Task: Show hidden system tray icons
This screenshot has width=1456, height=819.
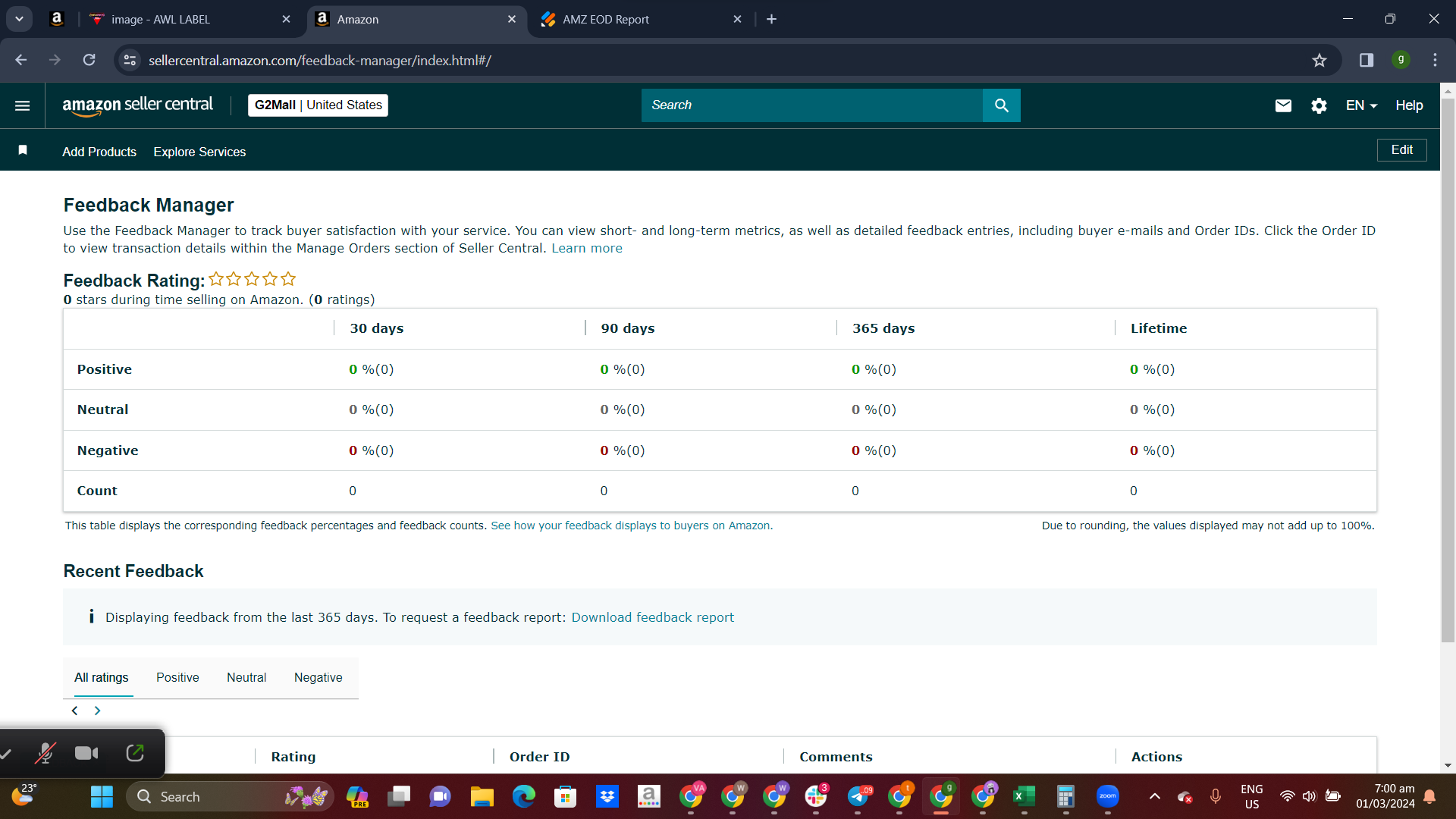Action: click(1154, 796)
